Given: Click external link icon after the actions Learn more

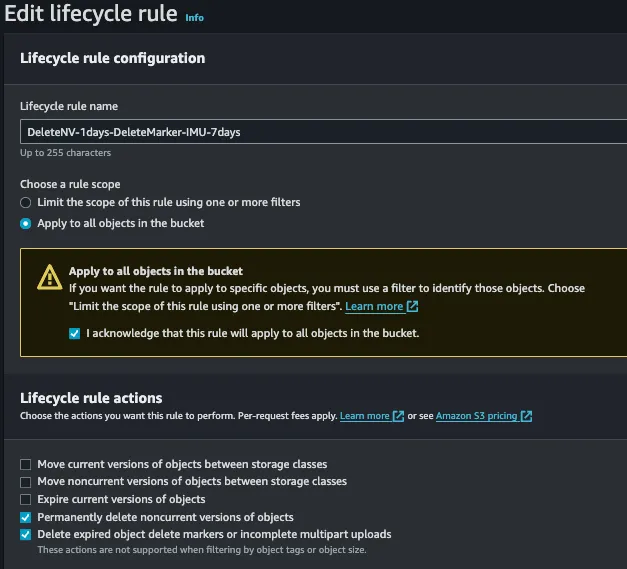Looking at the screenshot, I should tap(398, 416).
